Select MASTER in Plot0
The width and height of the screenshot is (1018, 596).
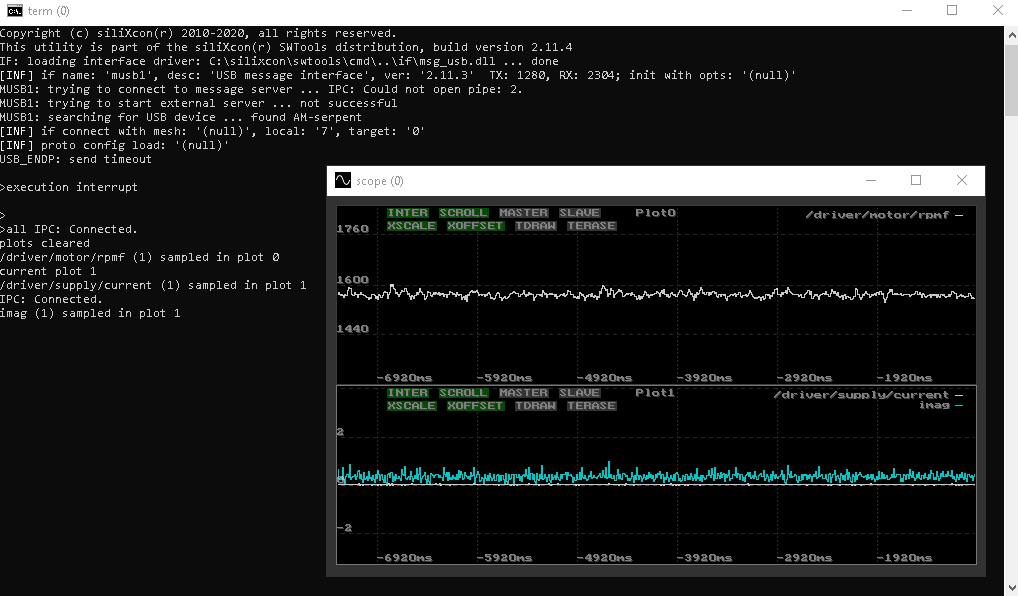[x=523, y=213]
